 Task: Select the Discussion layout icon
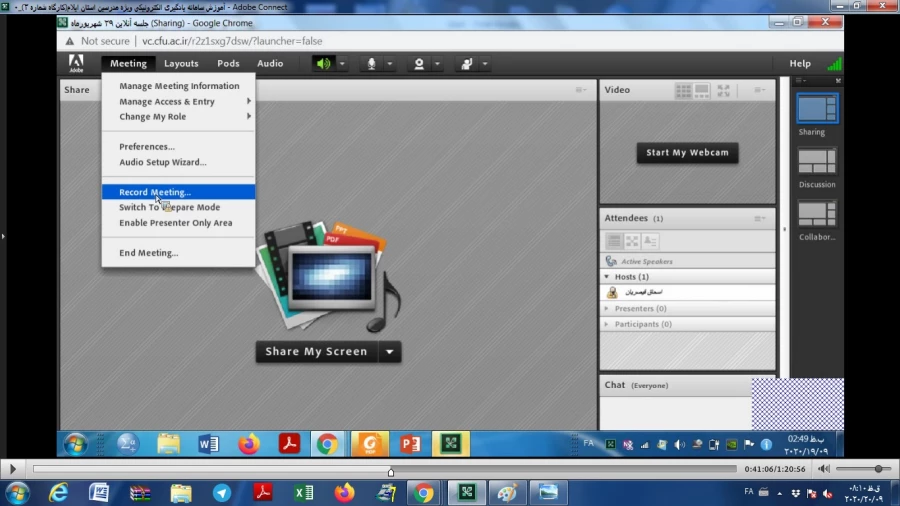(x=817, y=162)
